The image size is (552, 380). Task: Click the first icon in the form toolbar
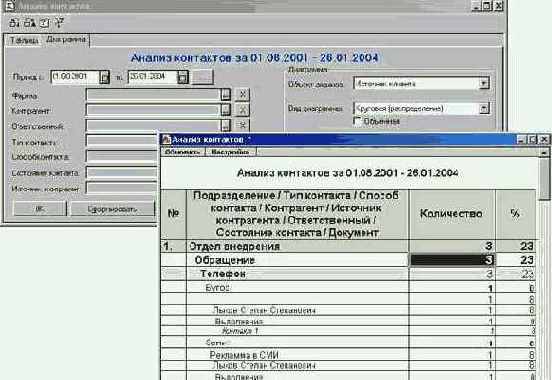coord(14,23)
